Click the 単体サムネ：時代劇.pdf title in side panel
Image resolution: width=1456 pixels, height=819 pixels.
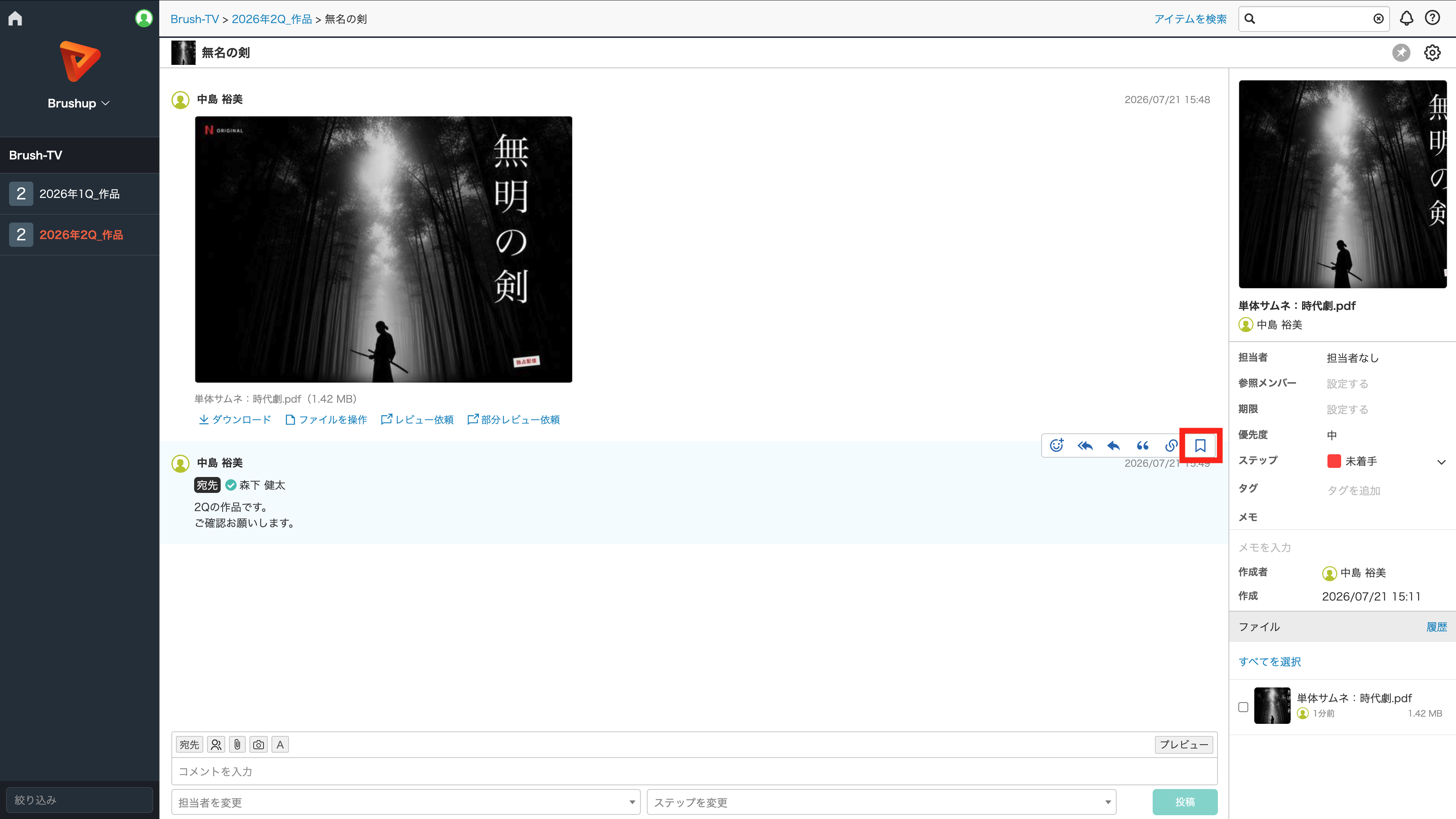(x=1297, y=306)
